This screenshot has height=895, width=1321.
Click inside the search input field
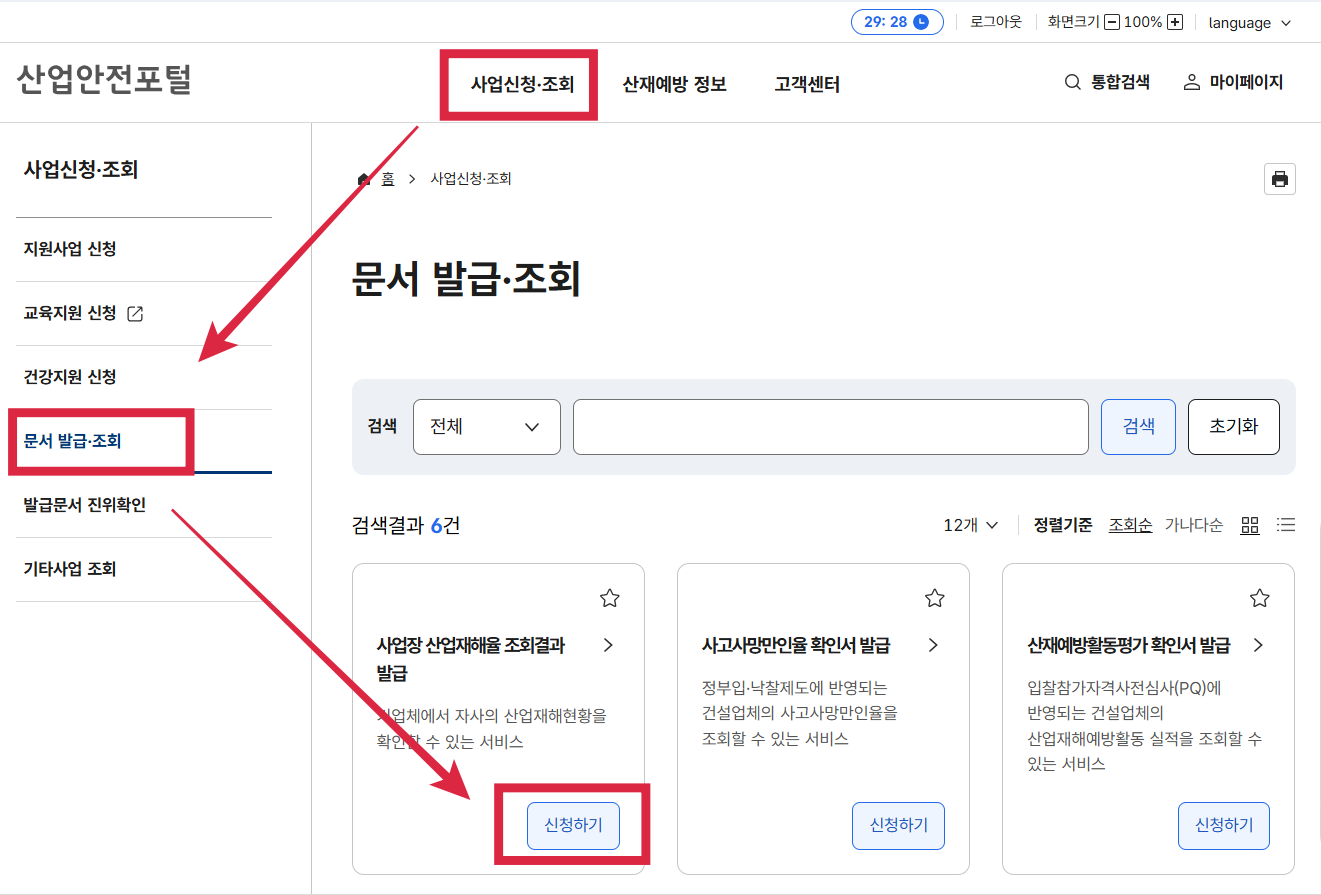point(830,427)
